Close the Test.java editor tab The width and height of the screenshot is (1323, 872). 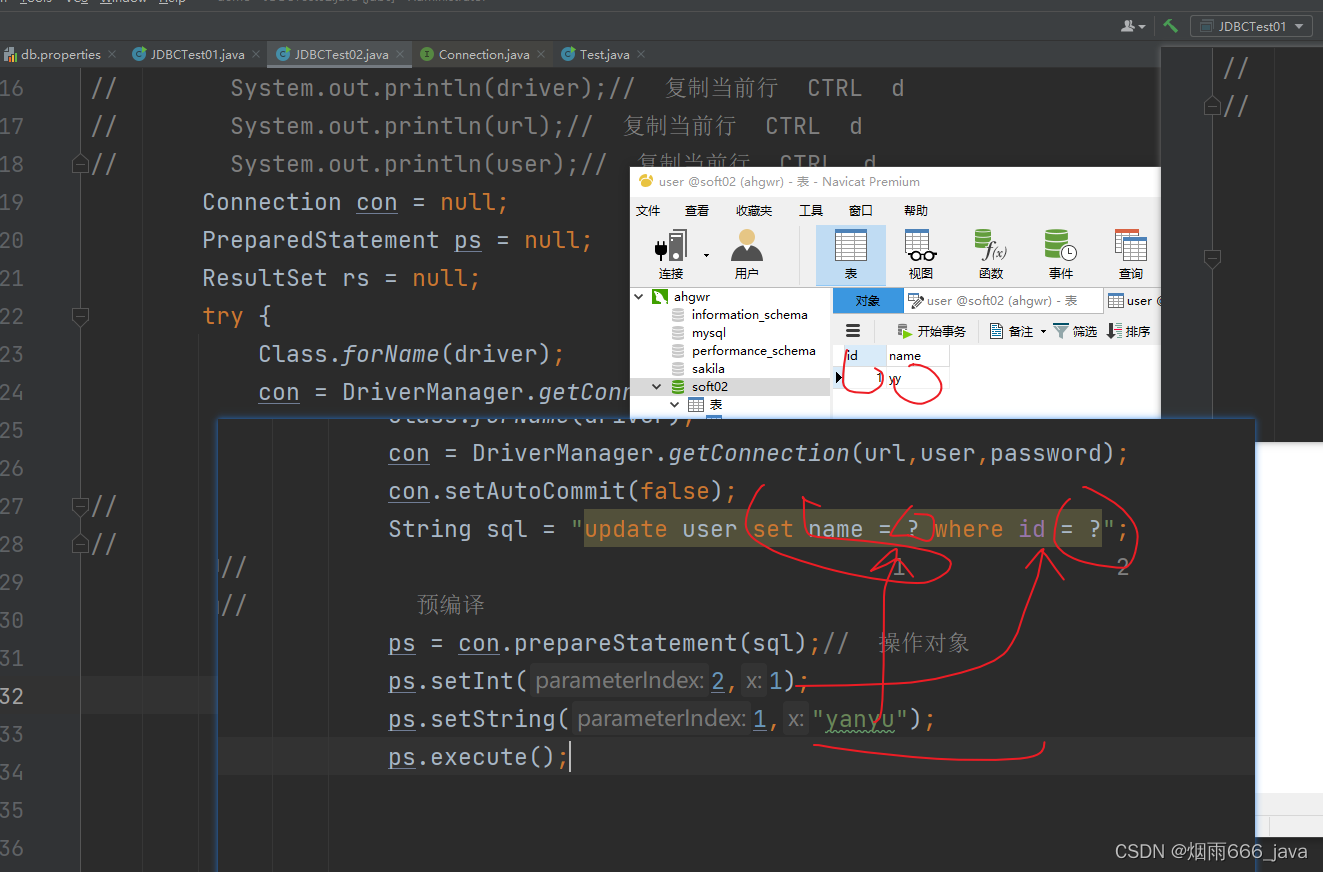(x=640, y=54)
